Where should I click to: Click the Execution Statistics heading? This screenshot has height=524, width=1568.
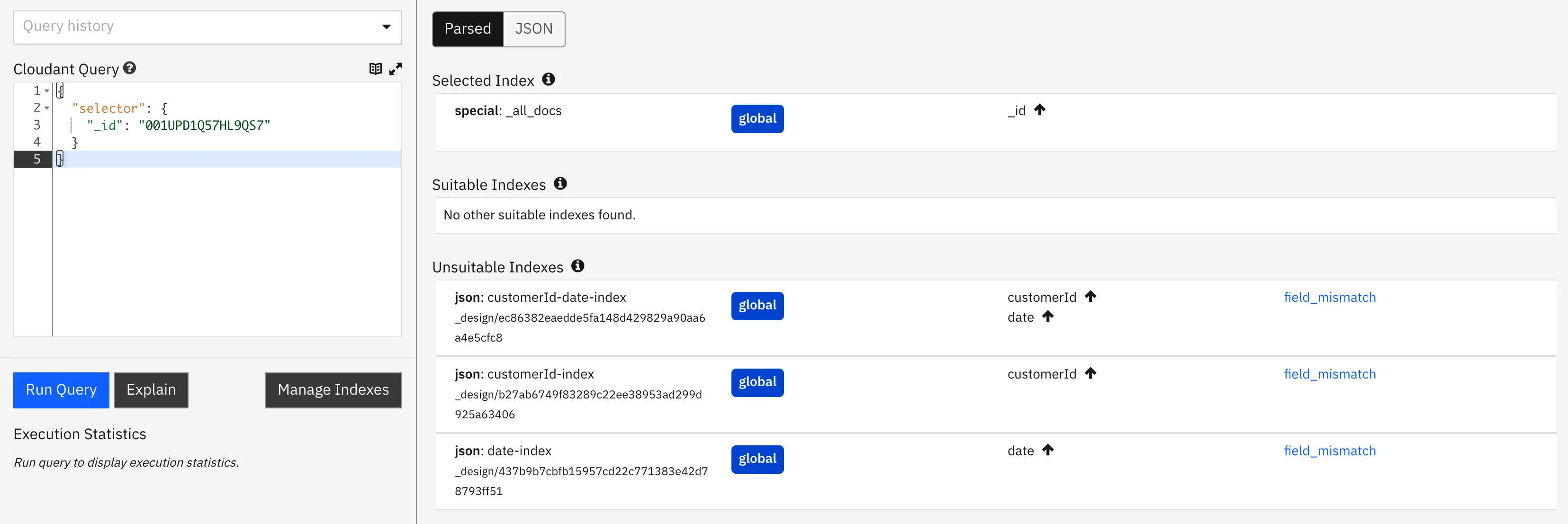pos(80,434)
